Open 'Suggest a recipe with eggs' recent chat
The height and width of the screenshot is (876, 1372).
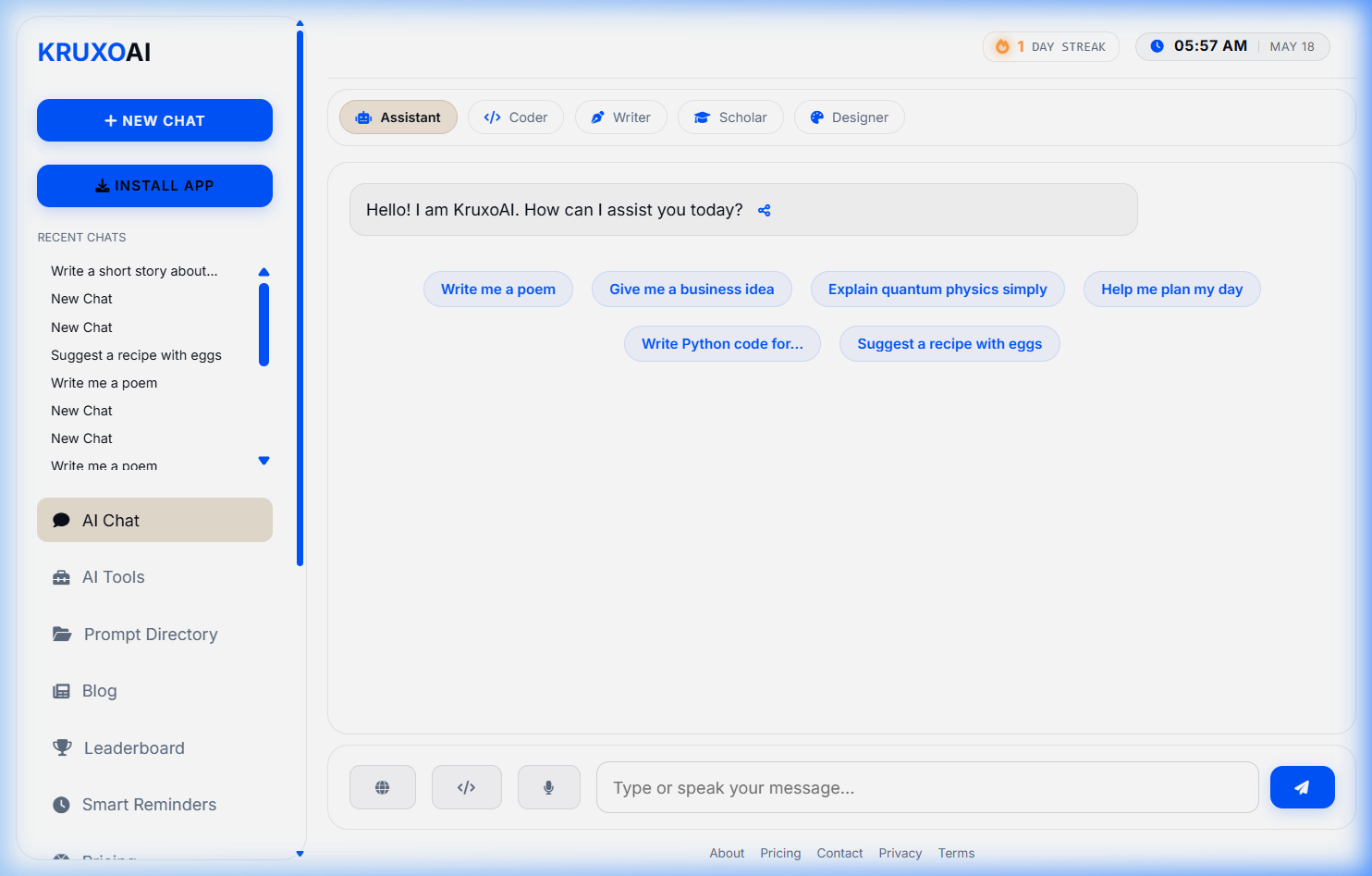136,355
